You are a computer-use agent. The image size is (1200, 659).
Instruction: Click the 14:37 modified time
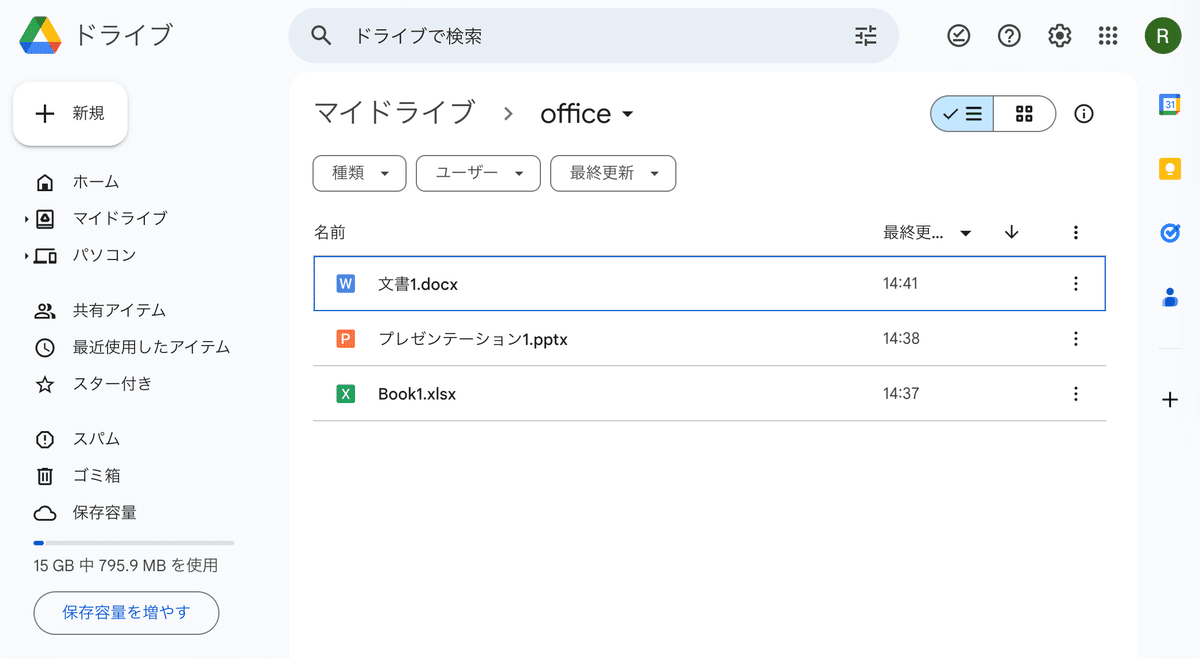point(901,394)
